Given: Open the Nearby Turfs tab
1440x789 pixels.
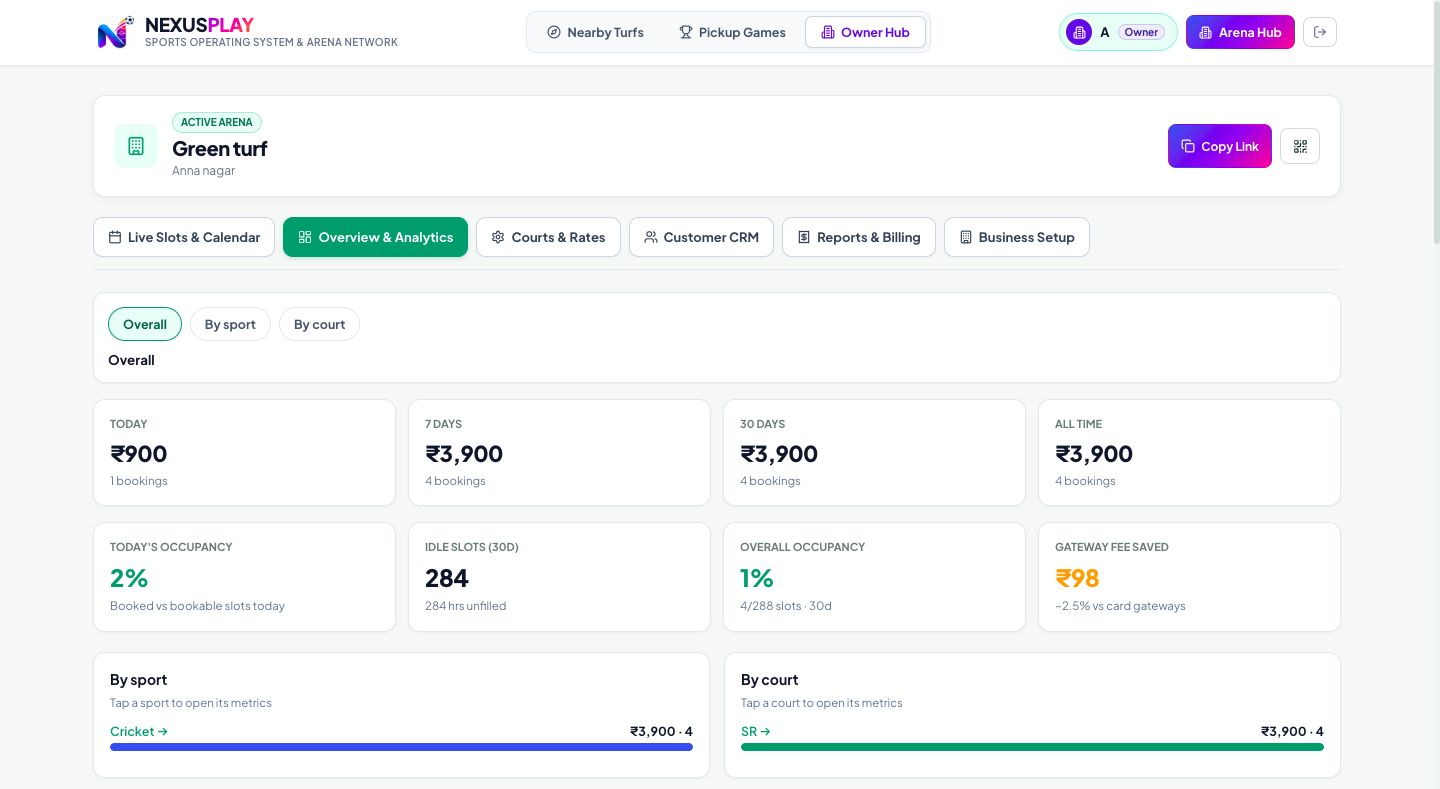Looking at the screenshot, I should 595,32.
